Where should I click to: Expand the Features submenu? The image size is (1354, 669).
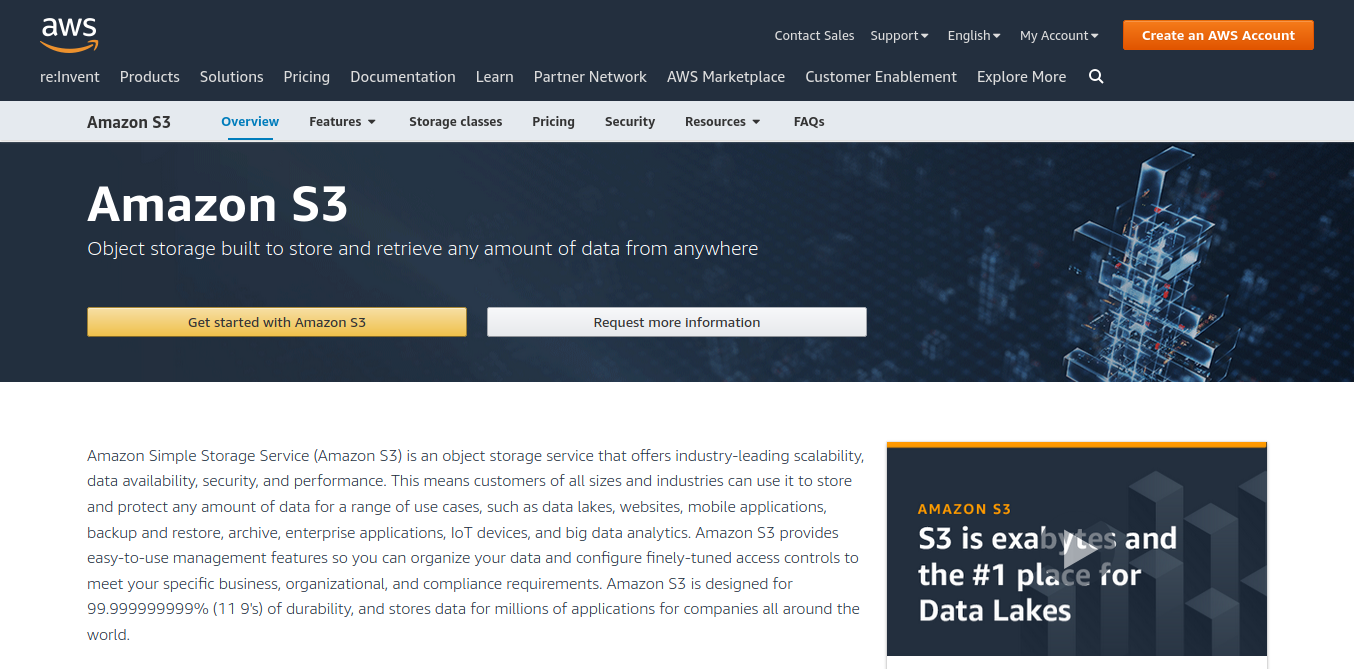point(342,121)
